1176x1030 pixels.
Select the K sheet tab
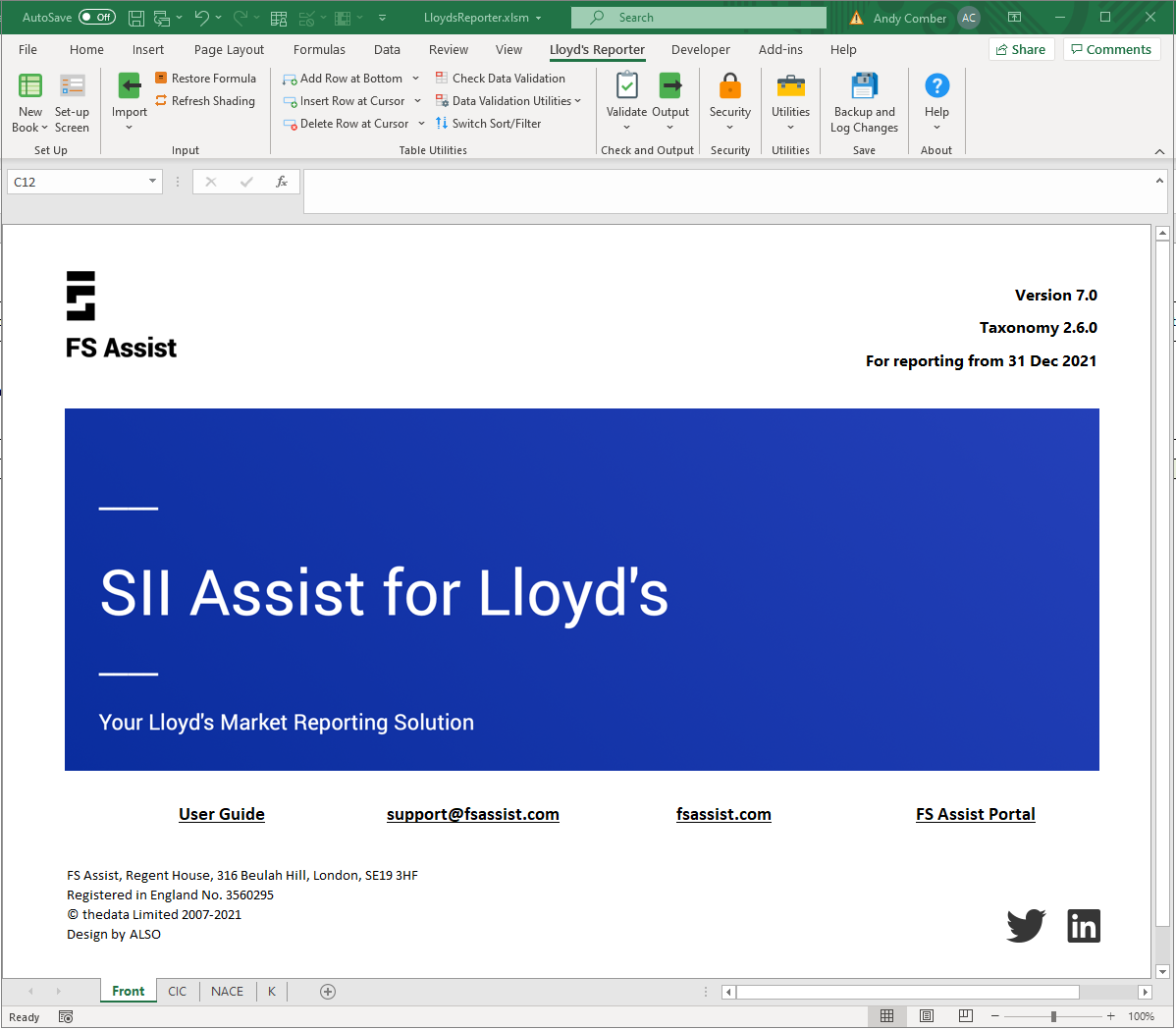coord(272,991)
